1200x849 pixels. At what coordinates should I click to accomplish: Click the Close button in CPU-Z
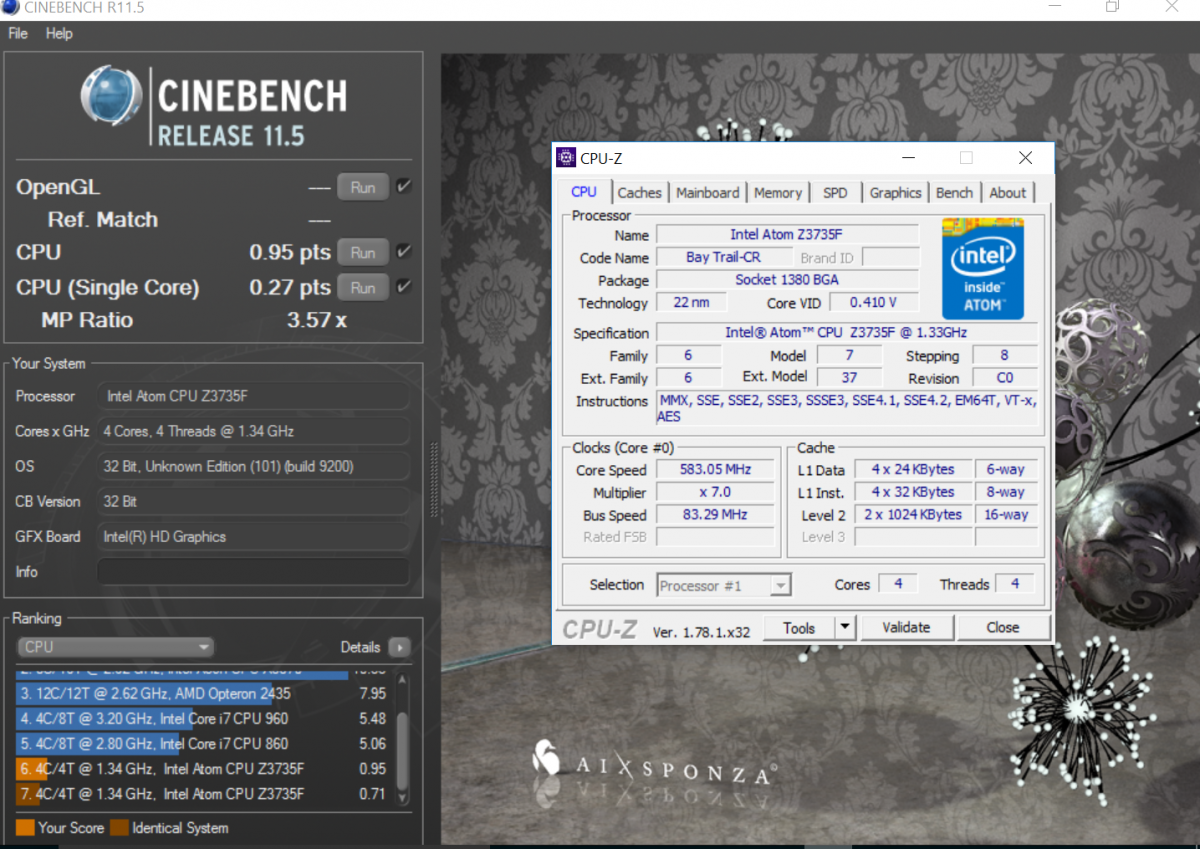tap(1002, 628)
